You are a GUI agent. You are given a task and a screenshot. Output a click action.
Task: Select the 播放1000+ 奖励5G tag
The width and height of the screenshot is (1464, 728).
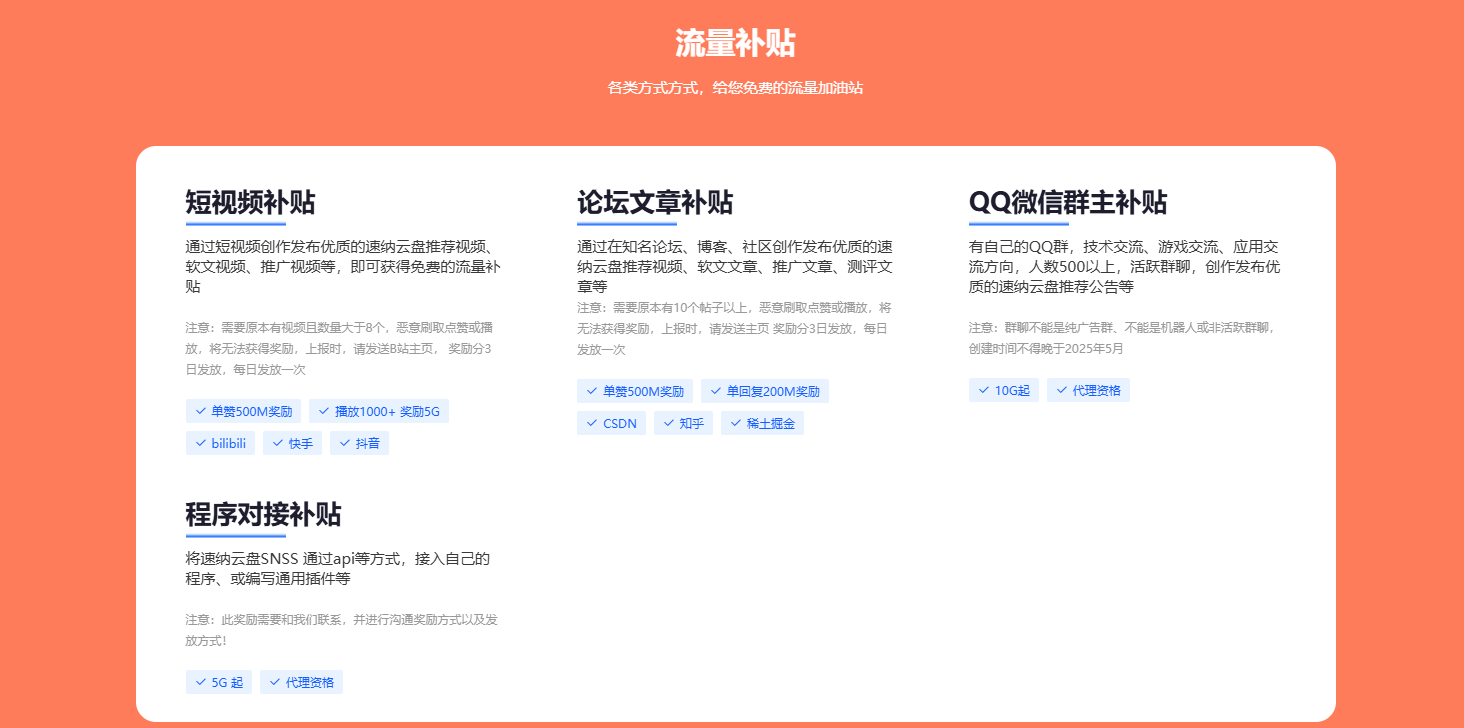379,411
